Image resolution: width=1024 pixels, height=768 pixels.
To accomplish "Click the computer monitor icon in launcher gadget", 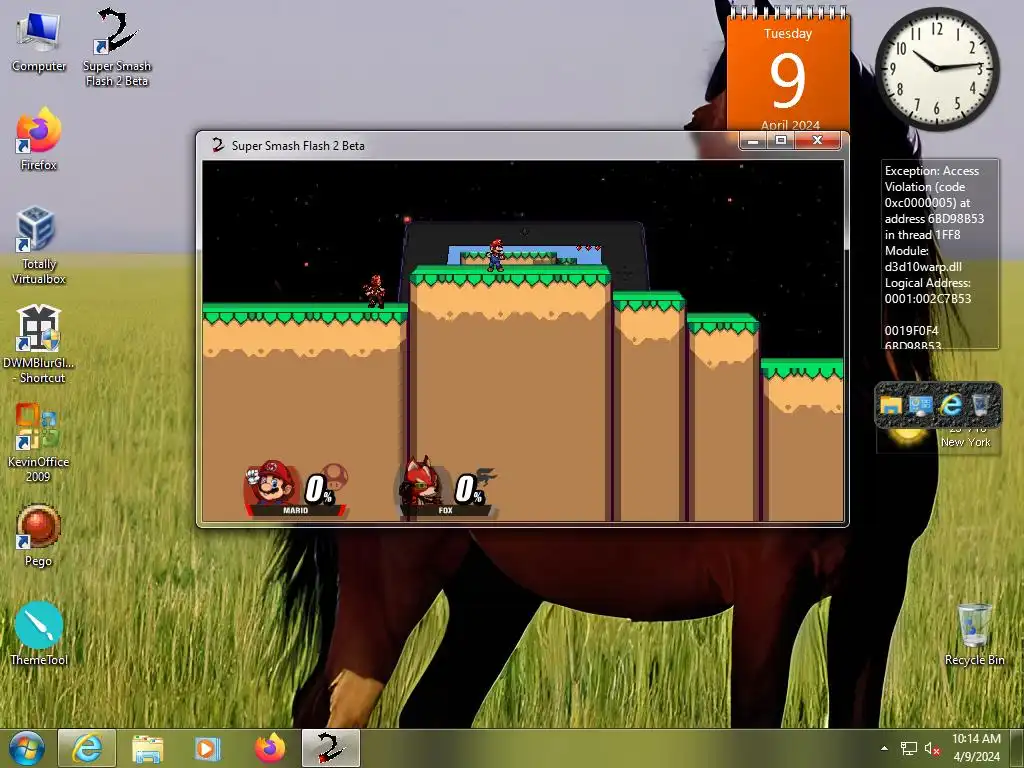I will pyautogui.click(x=920, y=406).
